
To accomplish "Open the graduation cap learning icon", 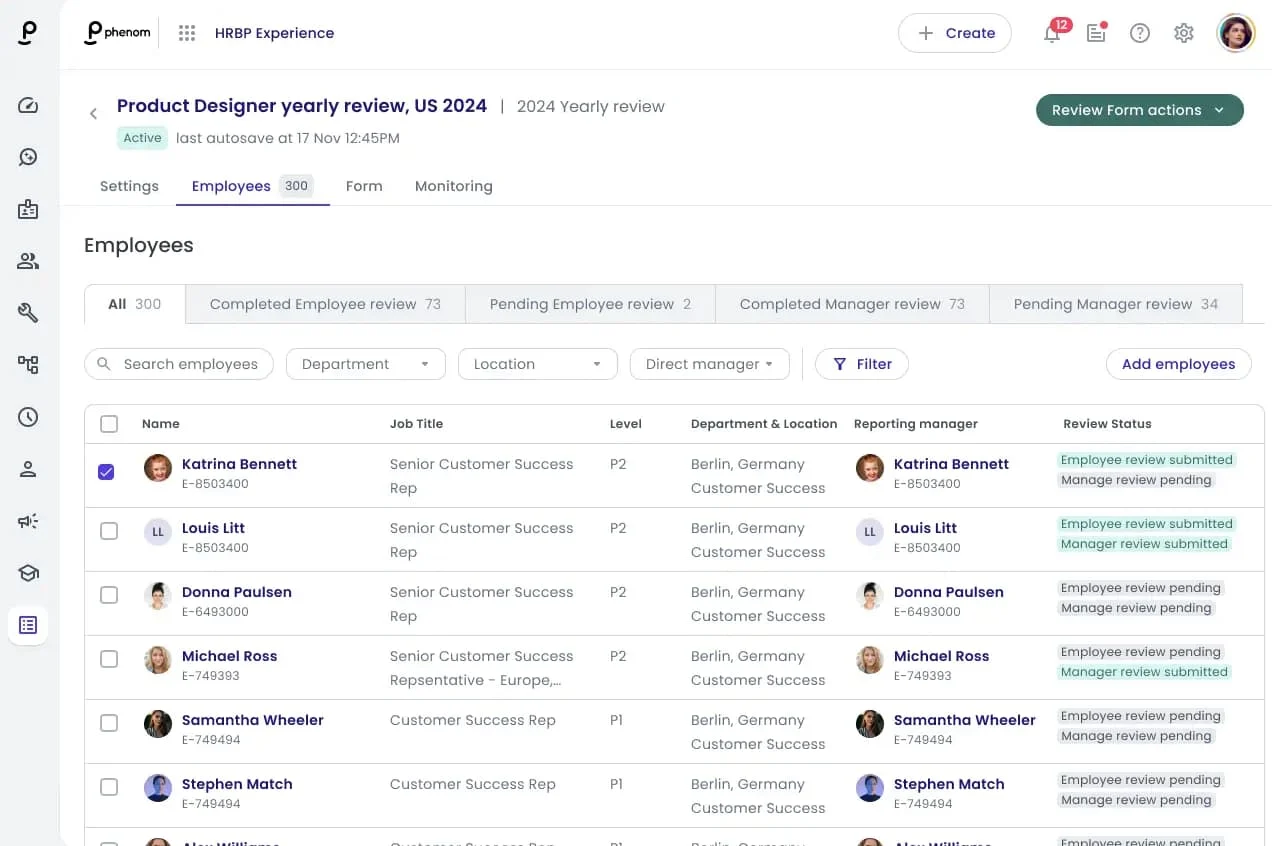I will tap(28, 573).
